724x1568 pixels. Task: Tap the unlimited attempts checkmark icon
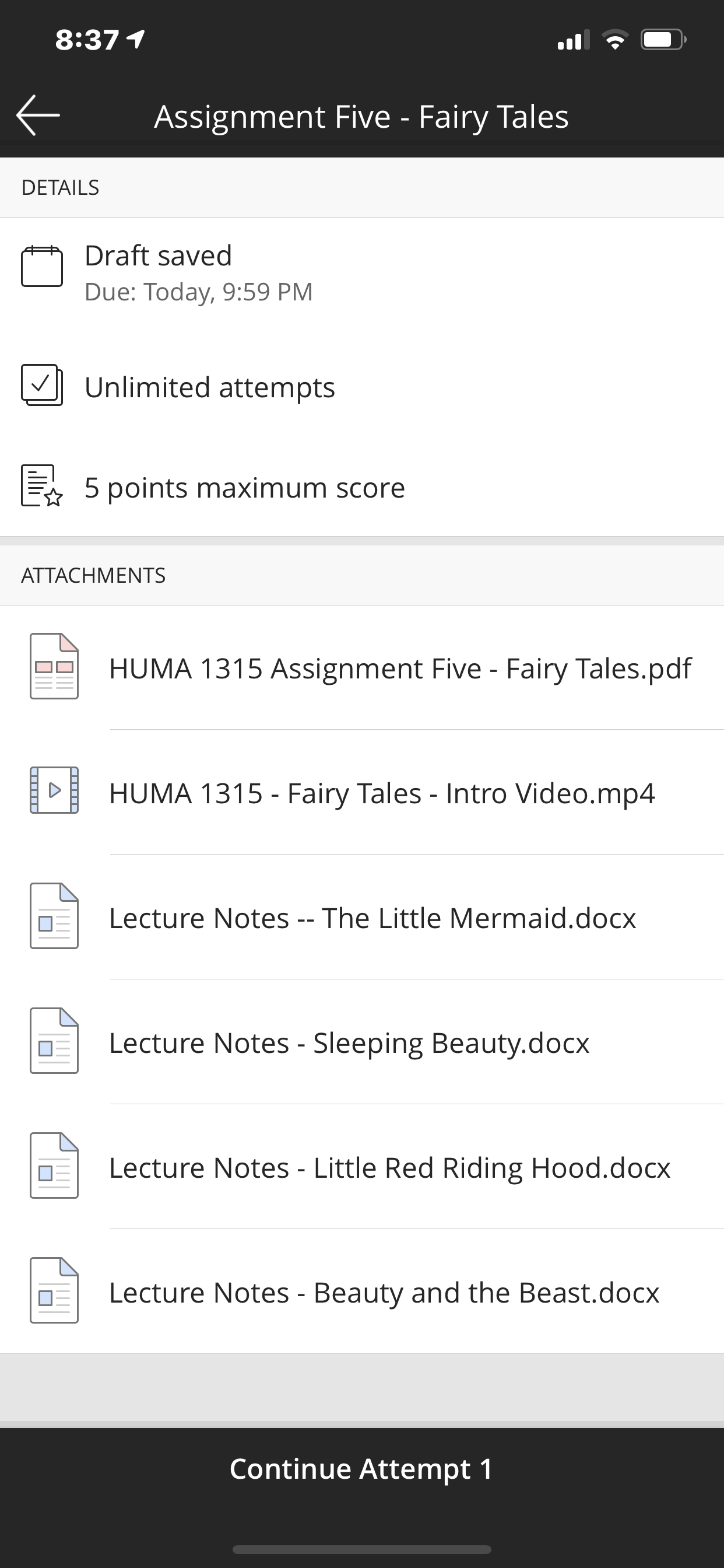click(x=42, y=386)
